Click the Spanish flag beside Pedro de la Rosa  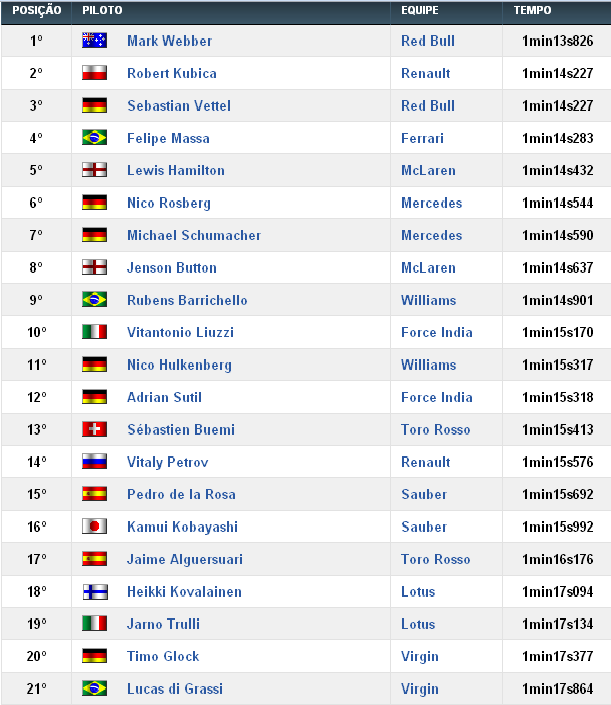94,494
